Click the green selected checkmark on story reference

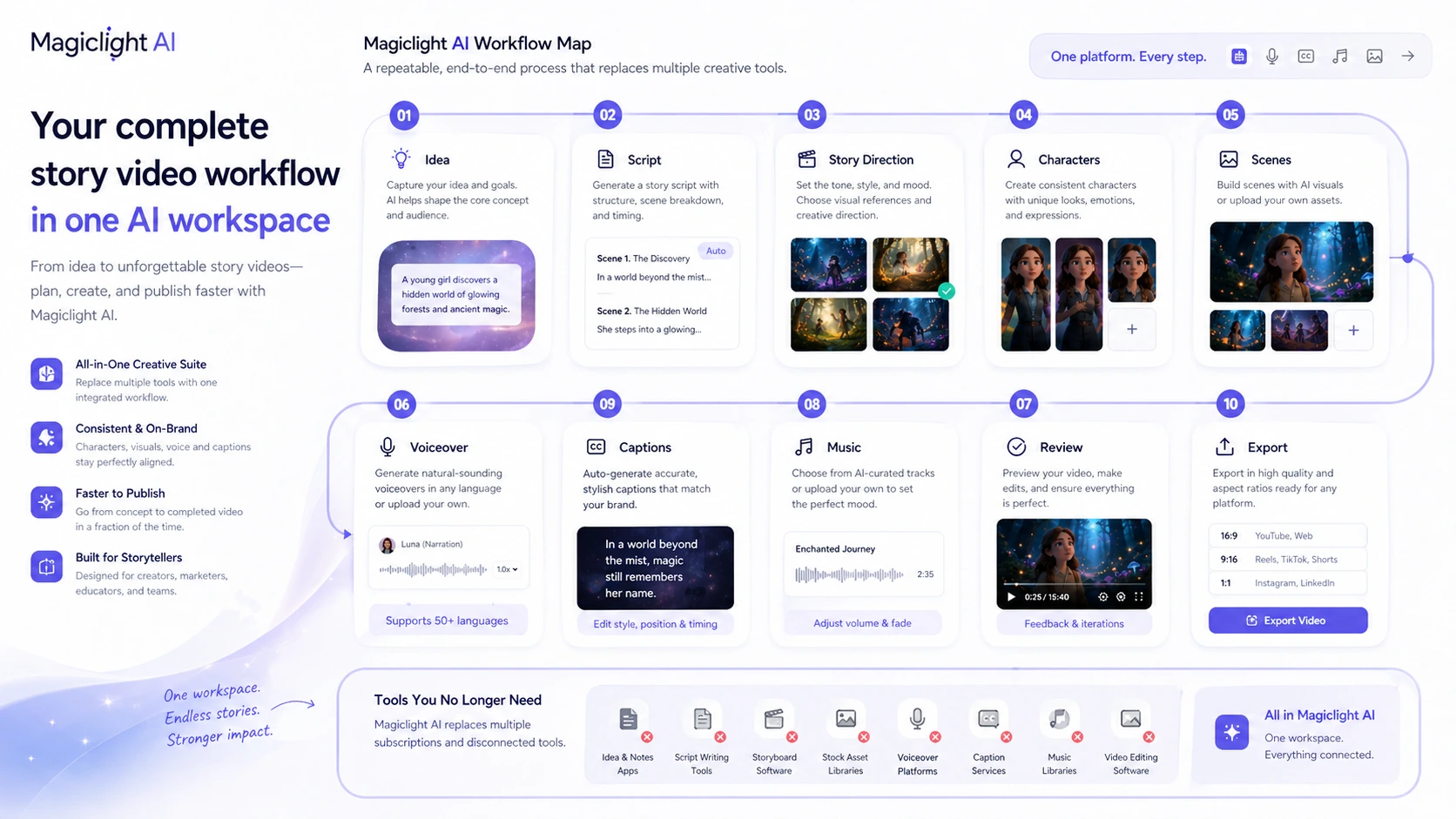coord(947,292)
